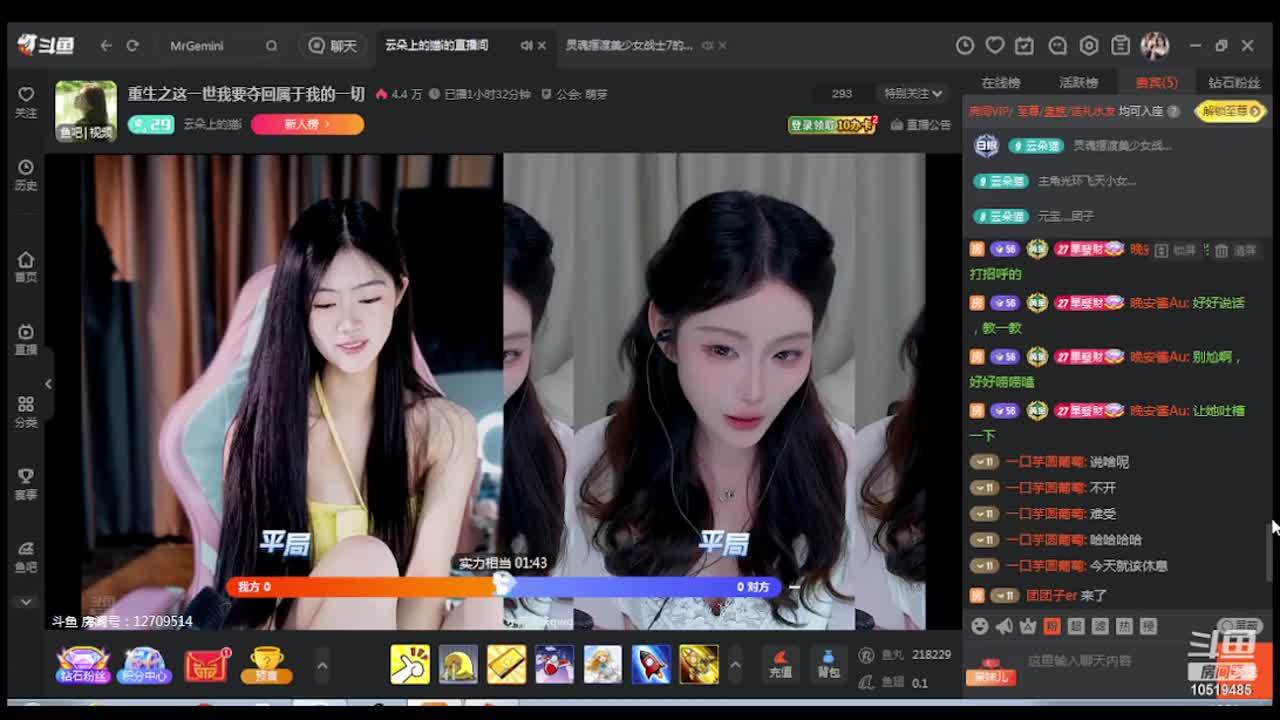Click the 钻石粉丝 icon below the video
The height and width of the screenshot is (720, 1280).
pos(83,665)
